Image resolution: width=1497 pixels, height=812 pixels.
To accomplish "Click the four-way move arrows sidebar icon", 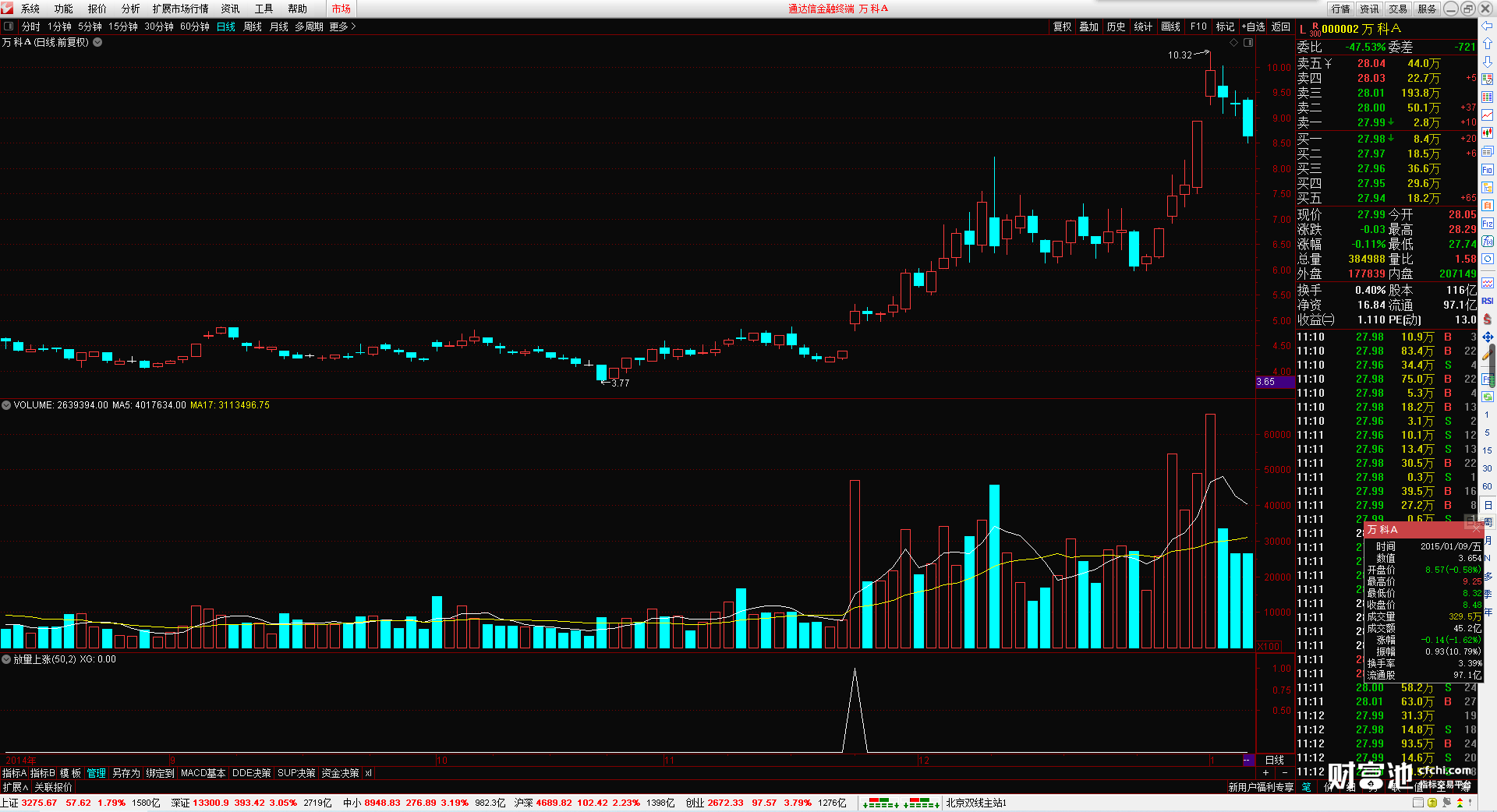I will pos(1488,337).
